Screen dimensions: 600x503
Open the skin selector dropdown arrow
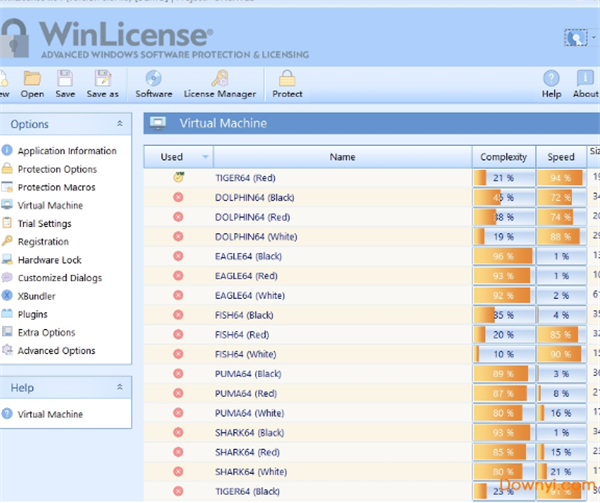tap(594, 37)
